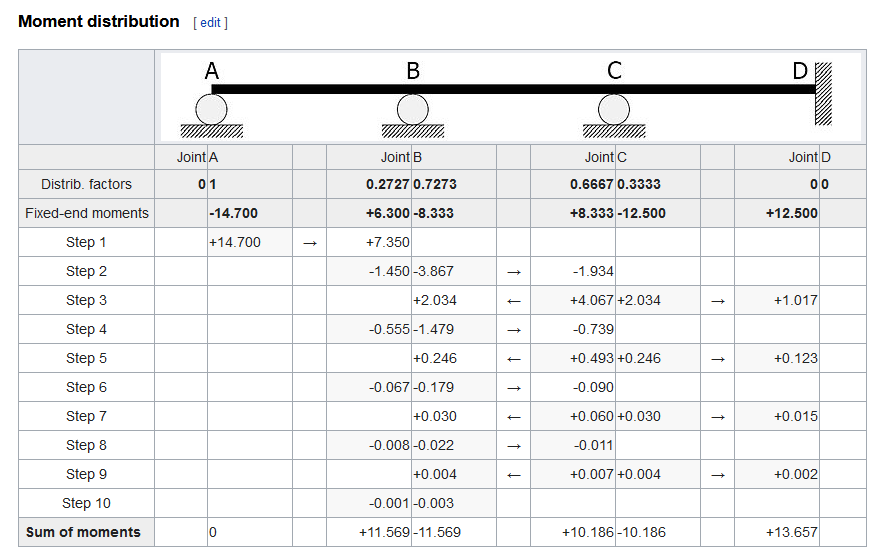Click the +14.700 cell in Step 1
879x559 pixels.
[235, 243]
